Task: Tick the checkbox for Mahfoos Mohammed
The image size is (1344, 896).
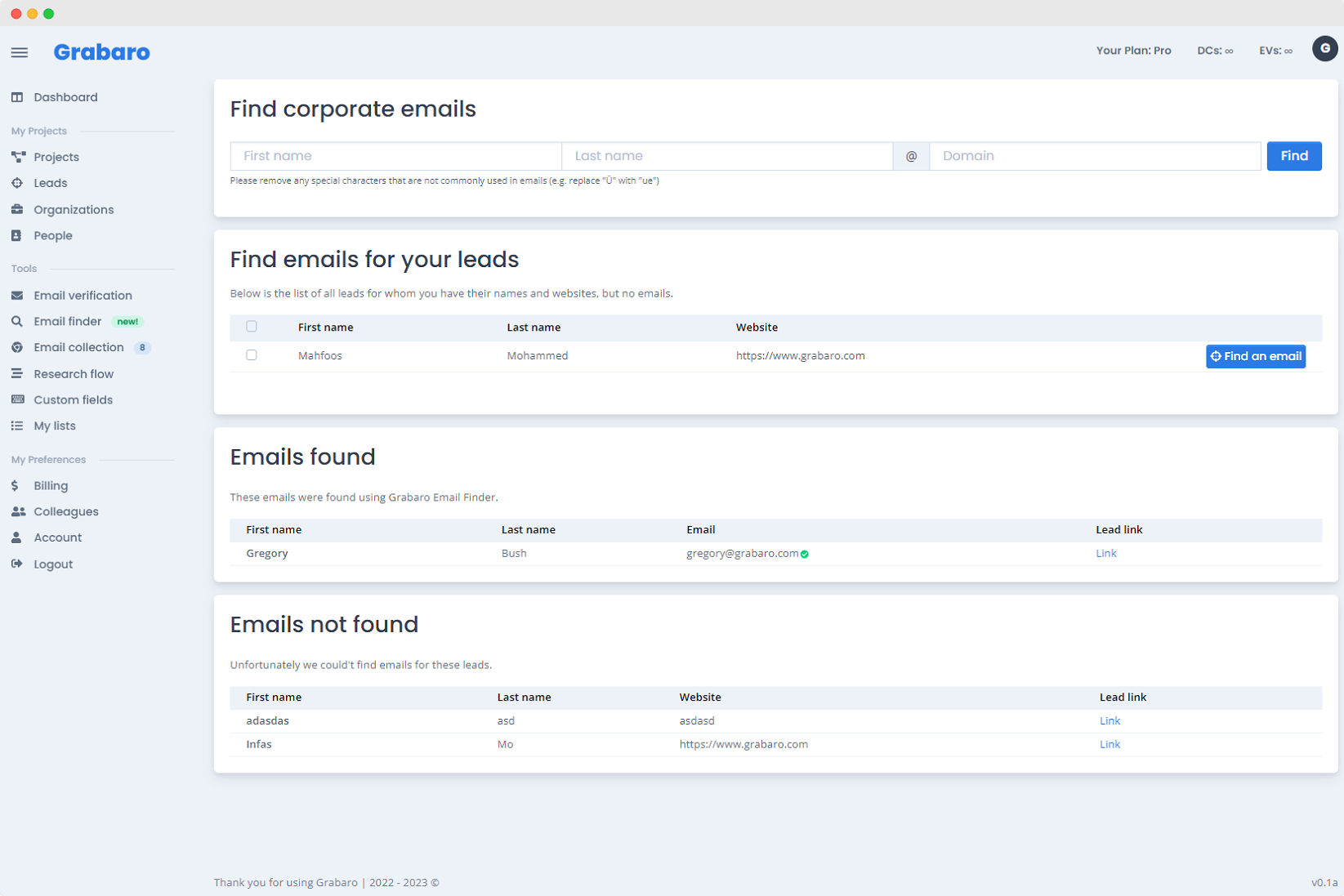Action: [252, 355]
